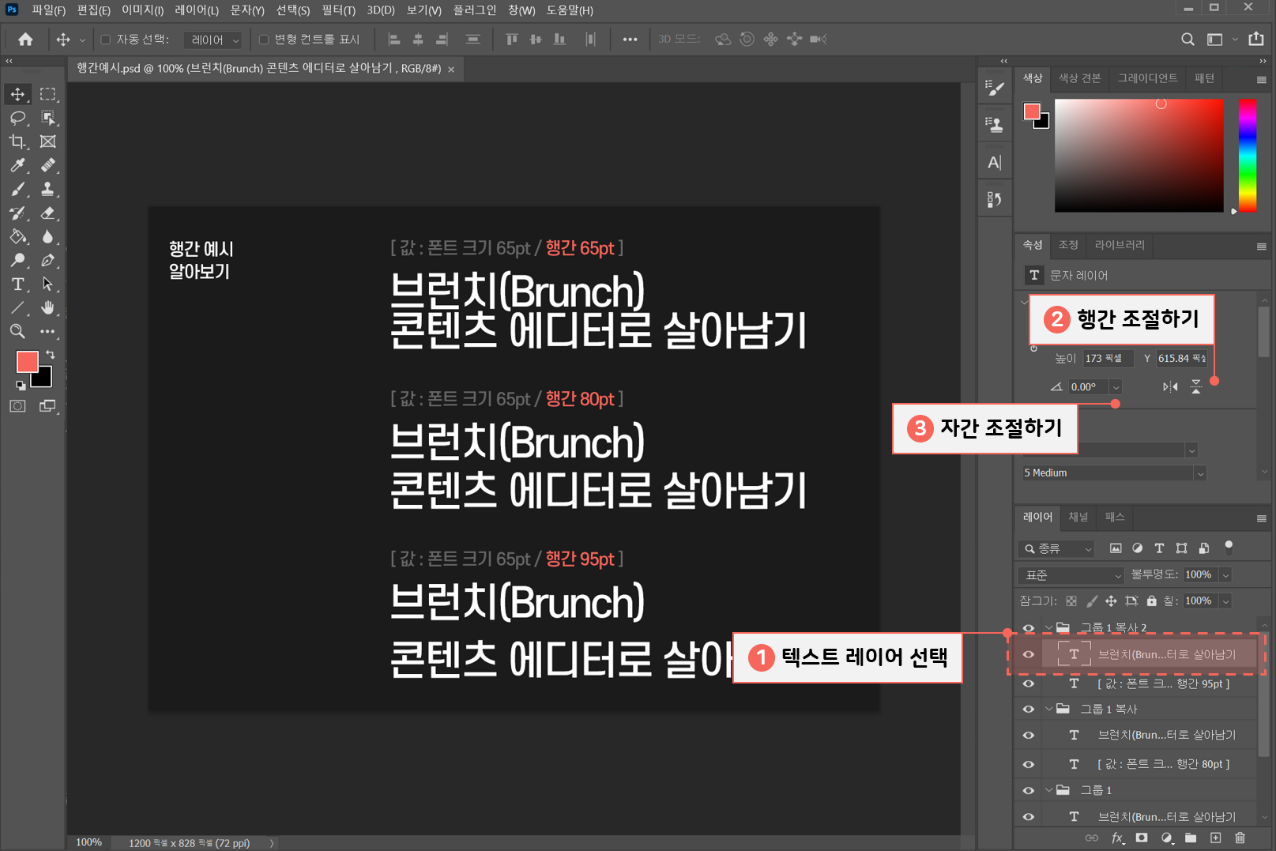The height and width of the screenshot is (851, 1276).
Task: Create a new group folder icon
Action: 1191,838
